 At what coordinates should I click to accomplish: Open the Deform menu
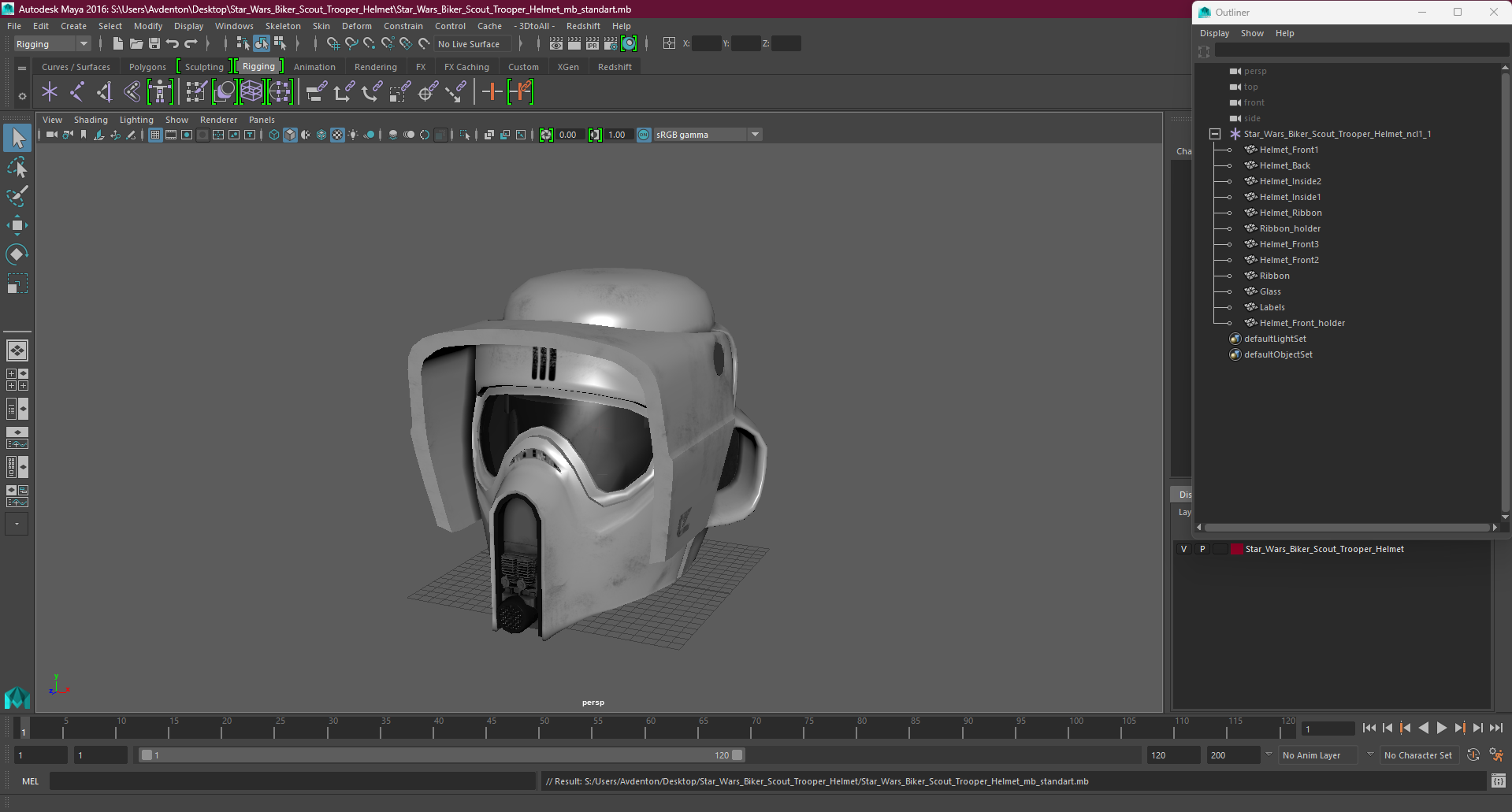[356, 26]
